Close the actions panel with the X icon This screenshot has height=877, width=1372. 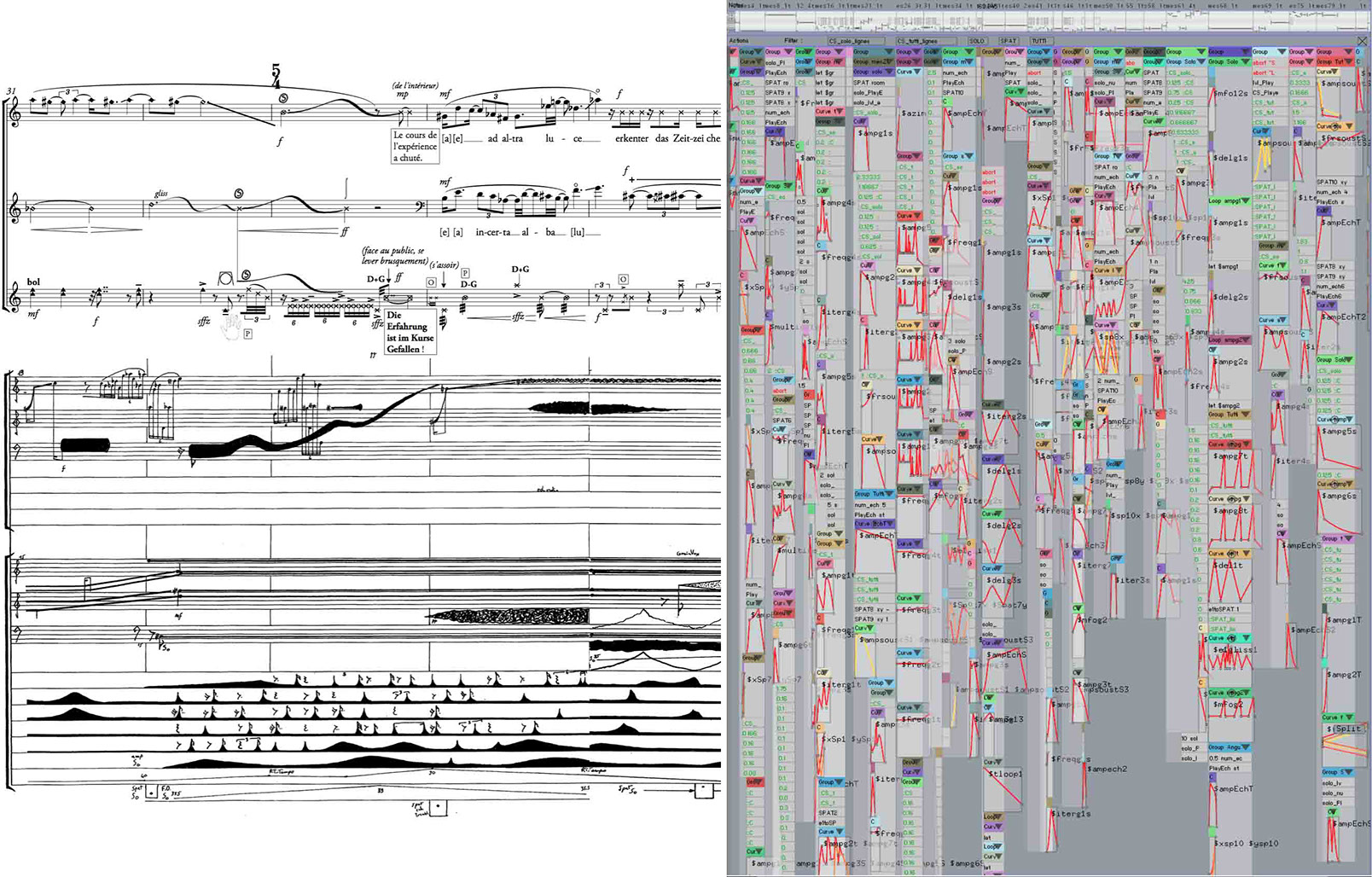coord(1362,40)
